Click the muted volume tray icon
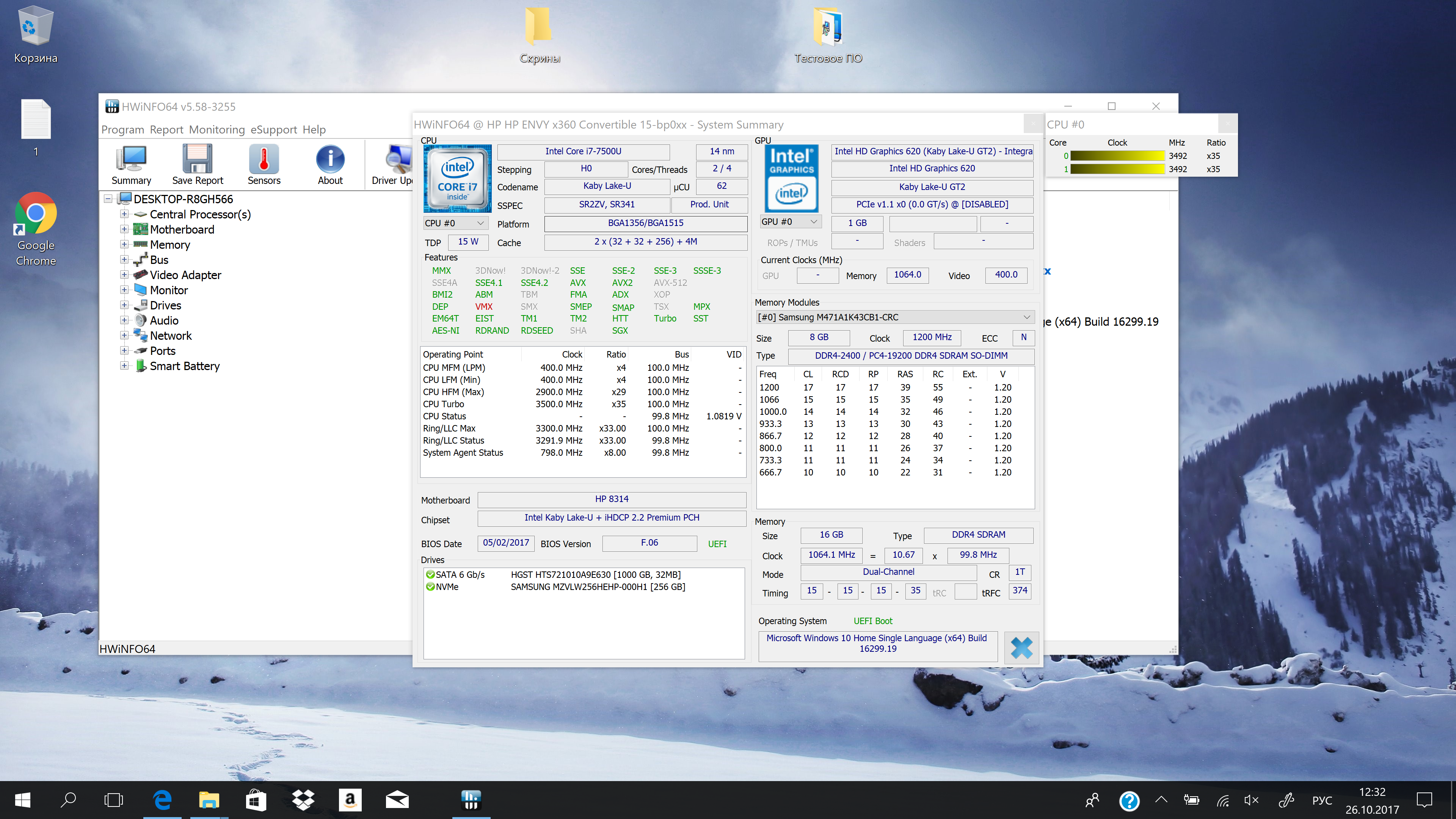Image resolution: width=1456 pixels, height=819 pixels. tap(1251, 800)
